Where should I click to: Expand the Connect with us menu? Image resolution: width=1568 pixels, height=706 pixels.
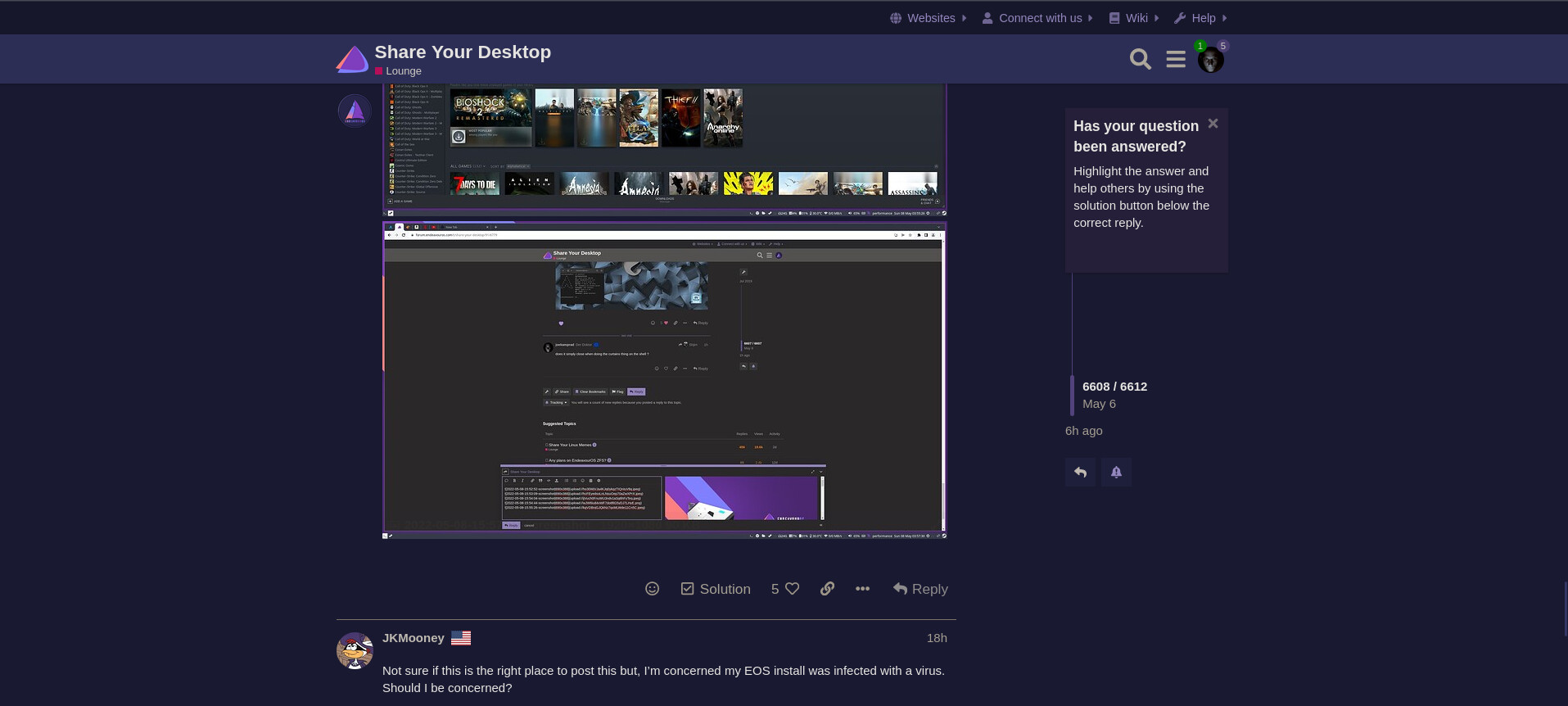[x=1037, y=18]
